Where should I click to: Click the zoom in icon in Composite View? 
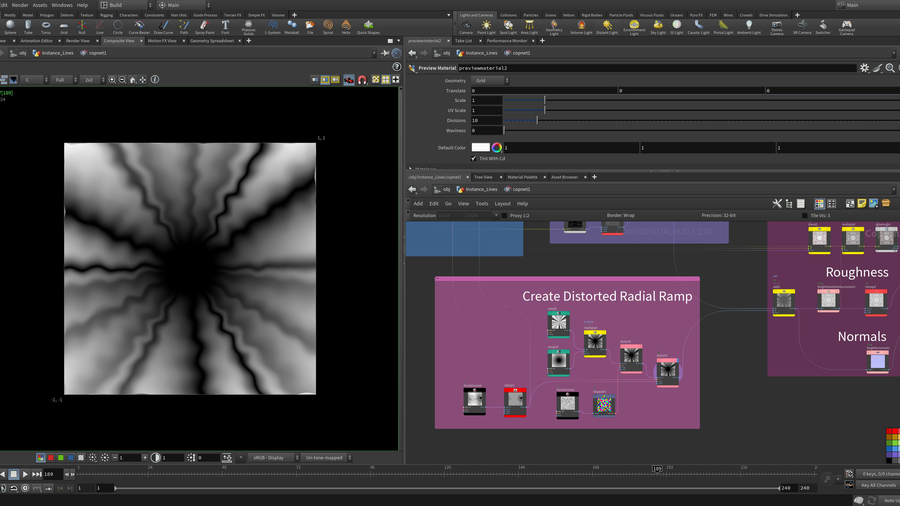(112, 80)
